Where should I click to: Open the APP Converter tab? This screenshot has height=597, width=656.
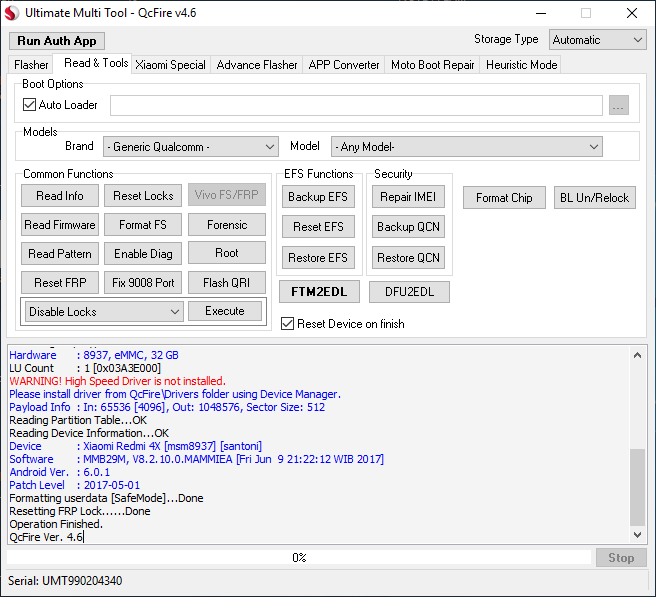pyautogui.click(x=343, y=65)
